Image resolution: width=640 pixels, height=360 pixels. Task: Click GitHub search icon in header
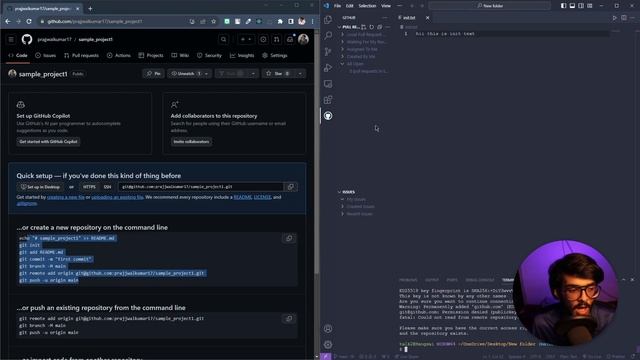223,39
